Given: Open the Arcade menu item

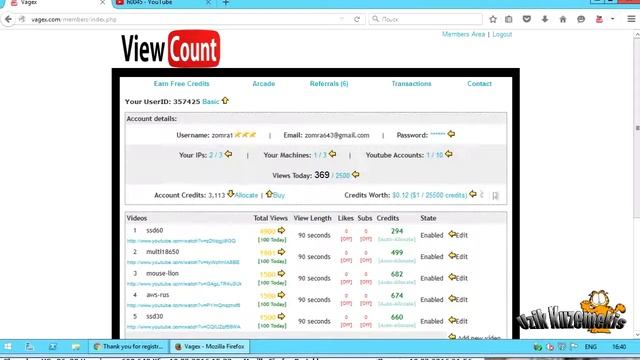Looking at the screenshot, I should 264,84.
